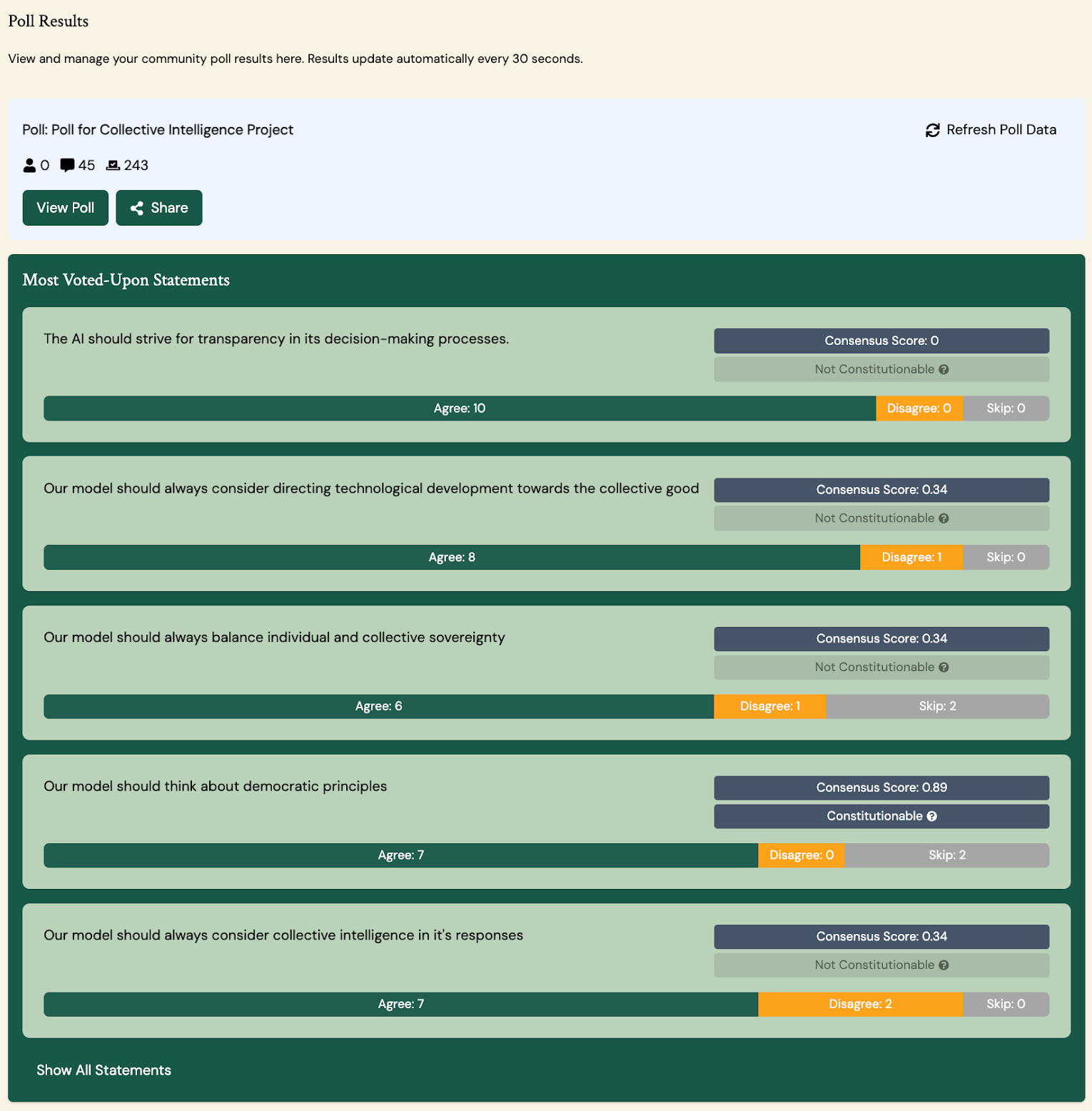Select the democratic principles statement text
The image size is (1092, 1111).
tap(215, 786)
